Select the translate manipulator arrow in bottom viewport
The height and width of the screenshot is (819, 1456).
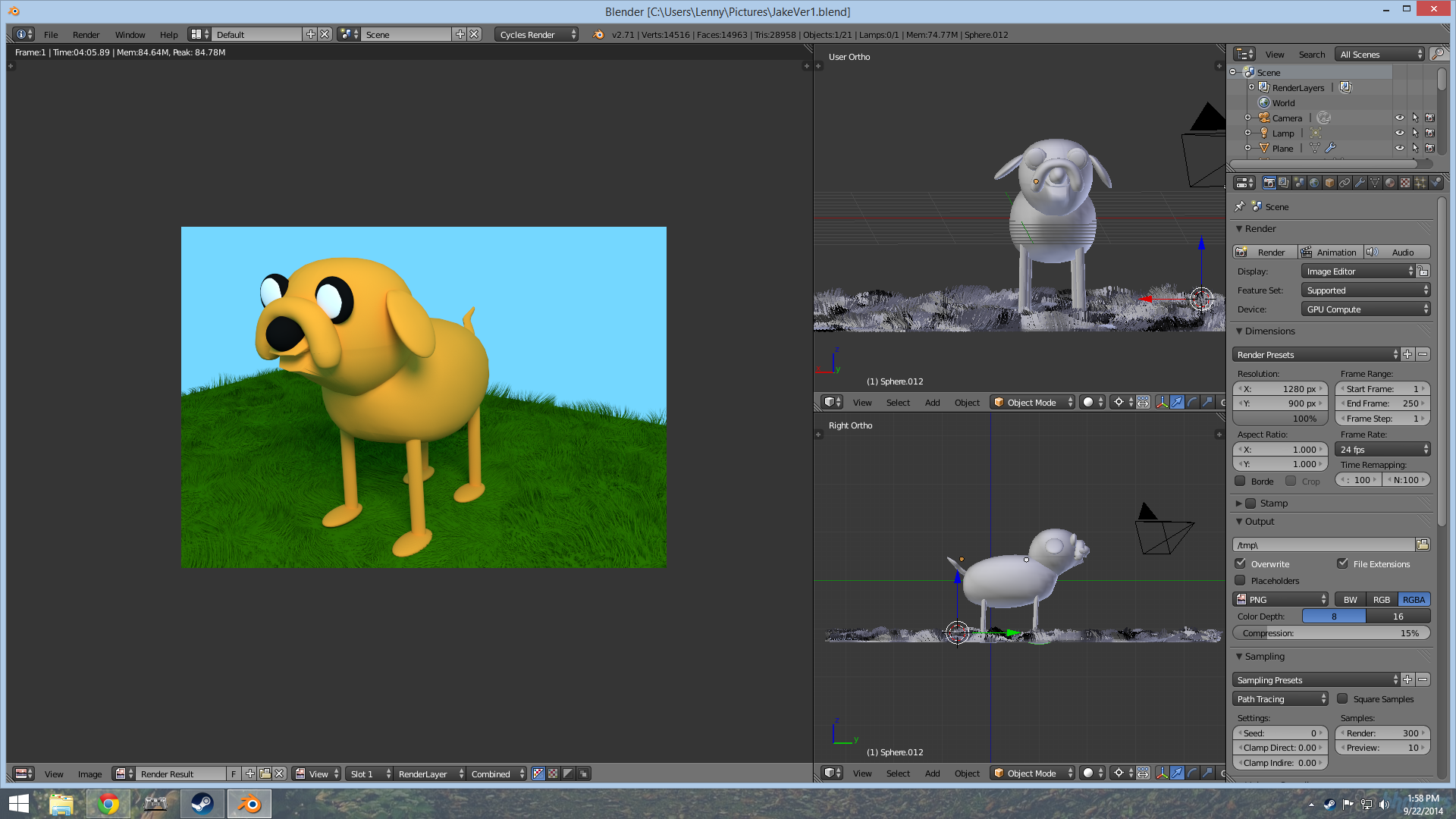coord(1177,773)
